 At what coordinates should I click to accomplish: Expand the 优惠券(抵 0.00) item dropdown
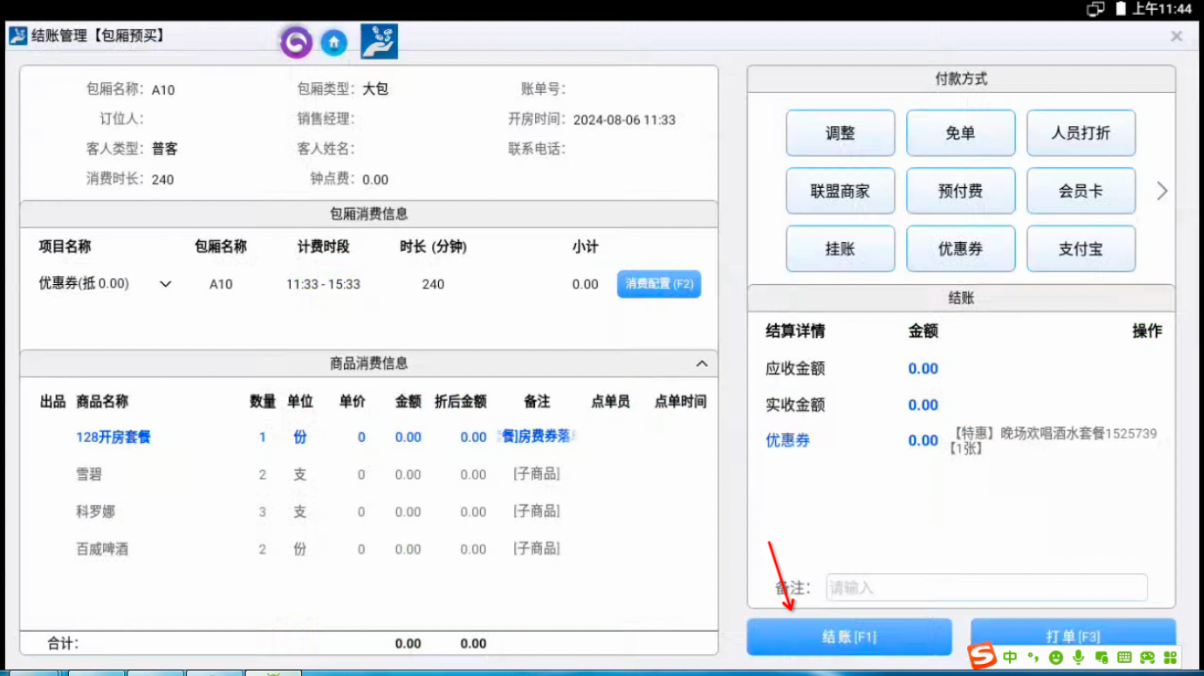[x=165, y=283]
